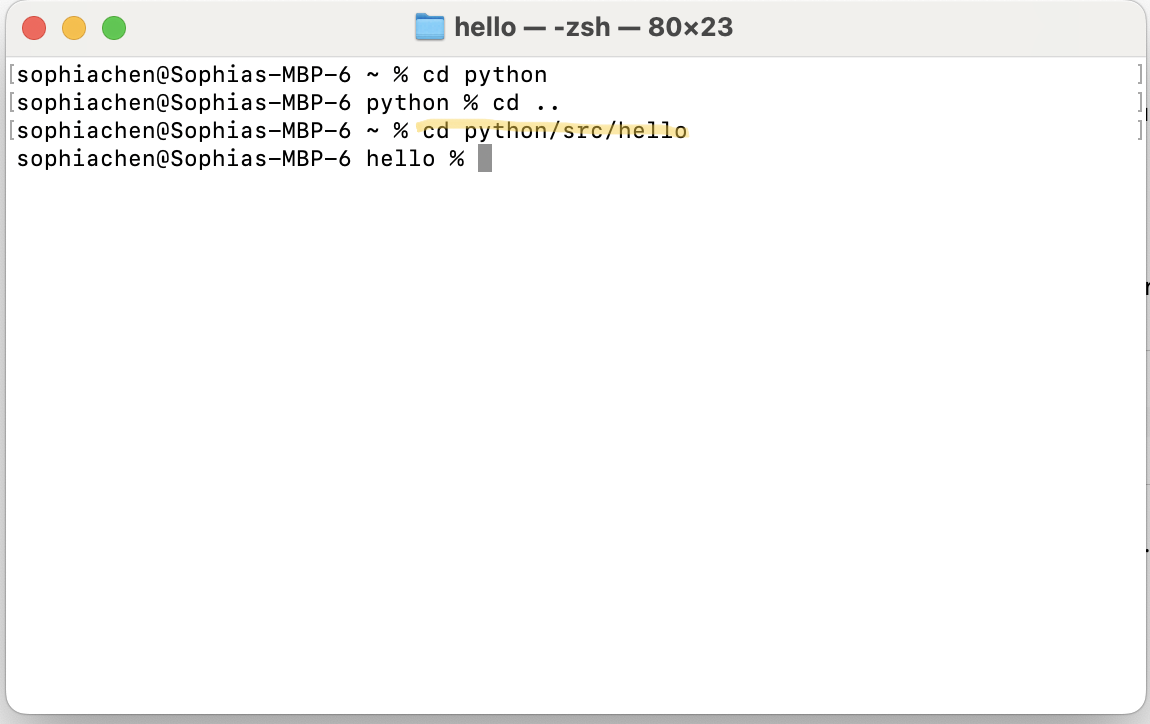Click the "cd .." command text

click(525, 103)
